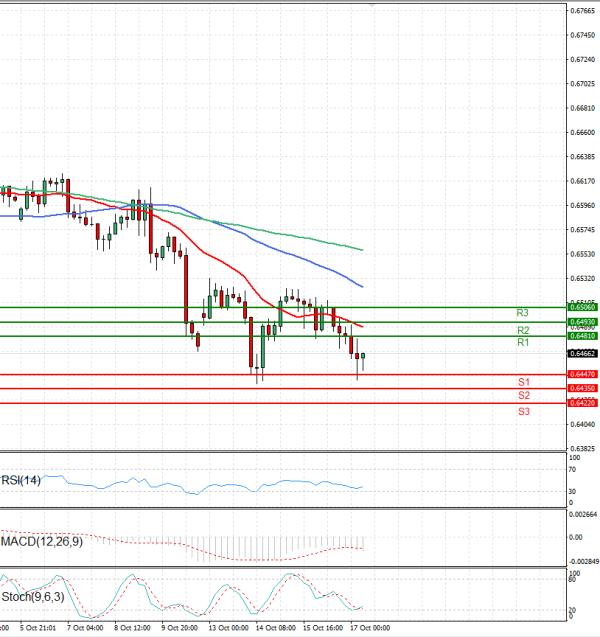Click the S2 support label
The width and height of the screenshot is (600, 637).
tap(523, 396)
